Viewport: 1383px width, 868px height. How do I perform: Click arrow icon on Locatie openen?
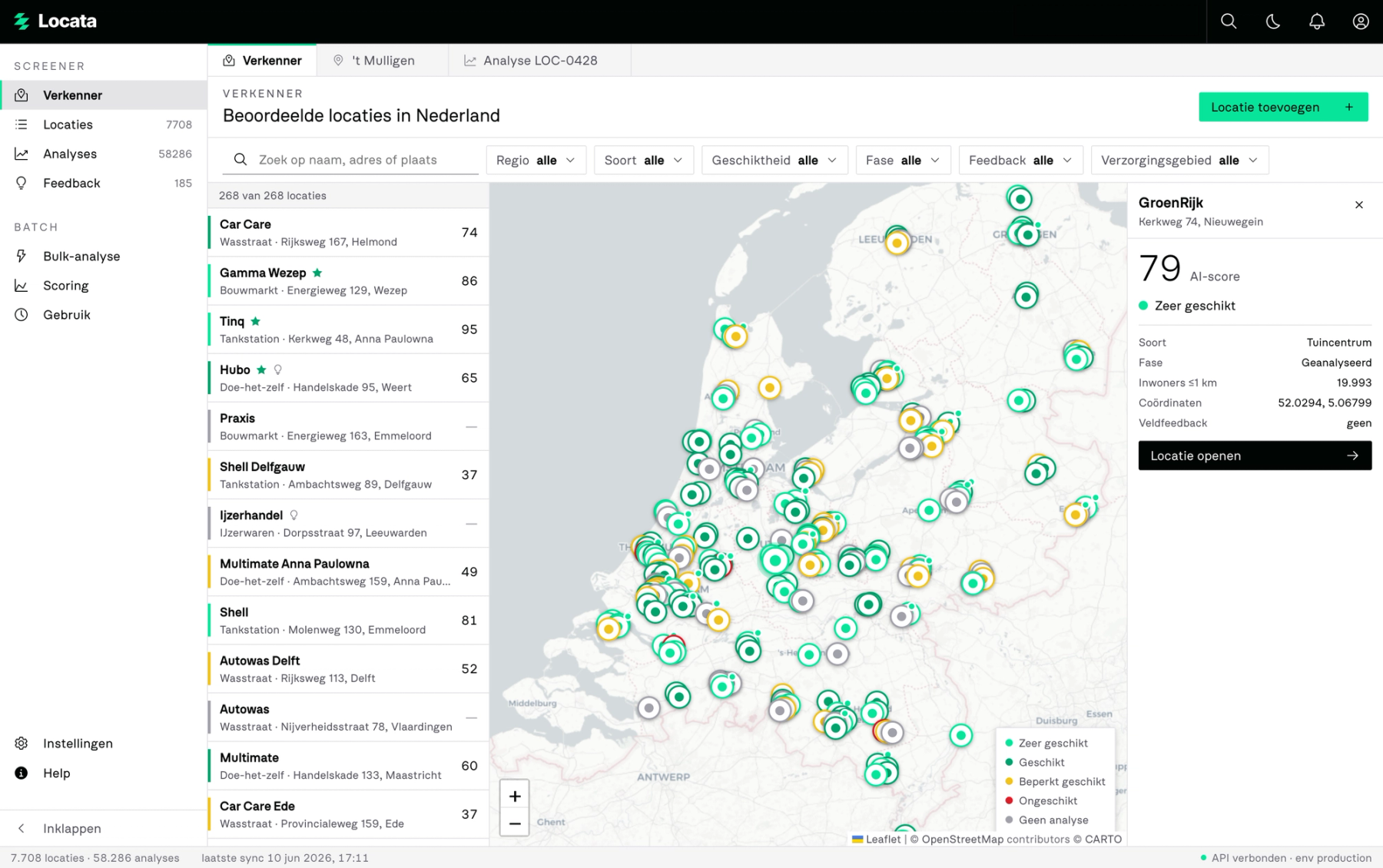(1352, 456)
